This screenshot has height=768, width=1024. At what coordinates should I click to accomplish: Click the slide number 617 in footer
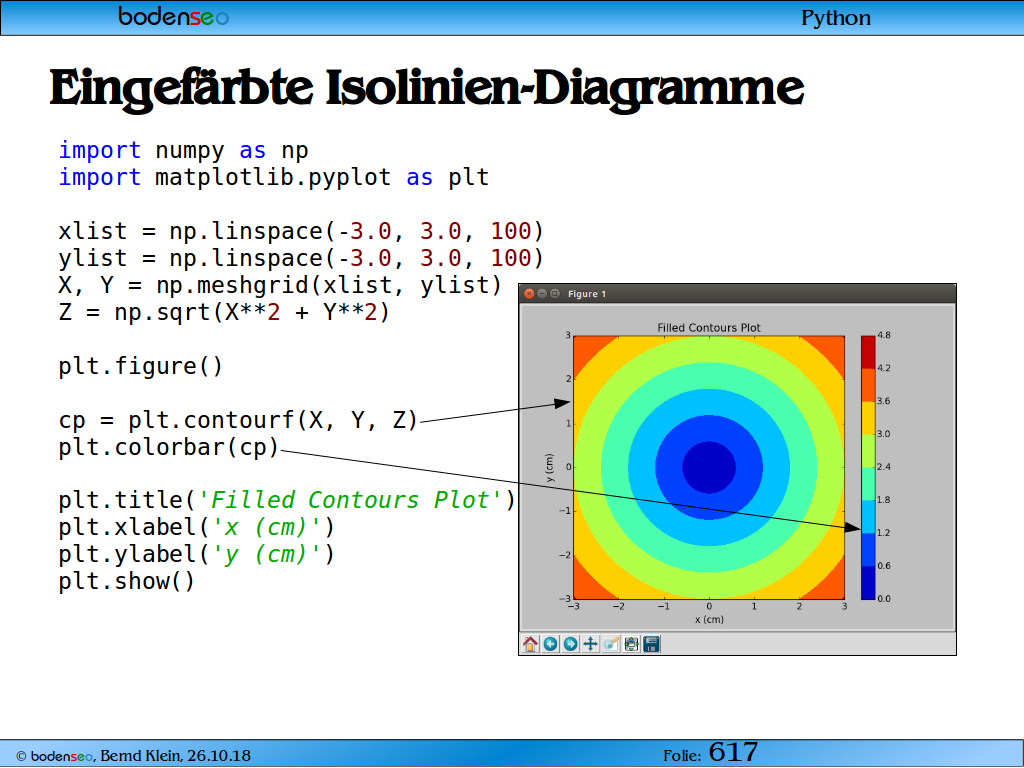point(733,752)
